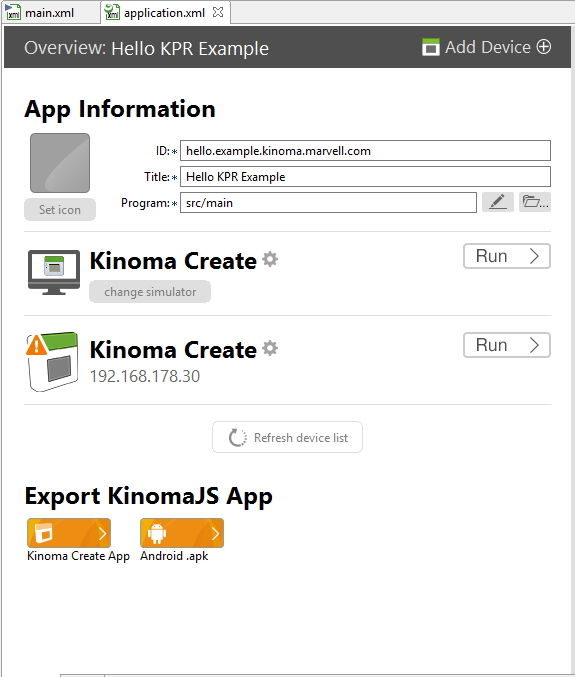575x677 pixels.
Task: Click the folder browse program icon
Action: [535, 202]
